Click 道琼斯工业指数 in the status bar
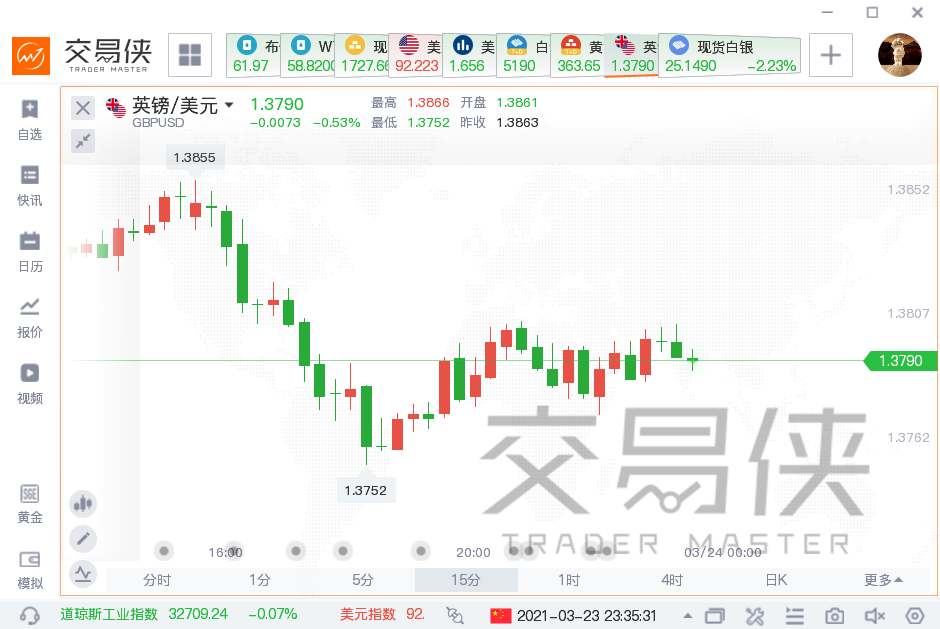Screen dimensions: 940x629 click(109, 614)
